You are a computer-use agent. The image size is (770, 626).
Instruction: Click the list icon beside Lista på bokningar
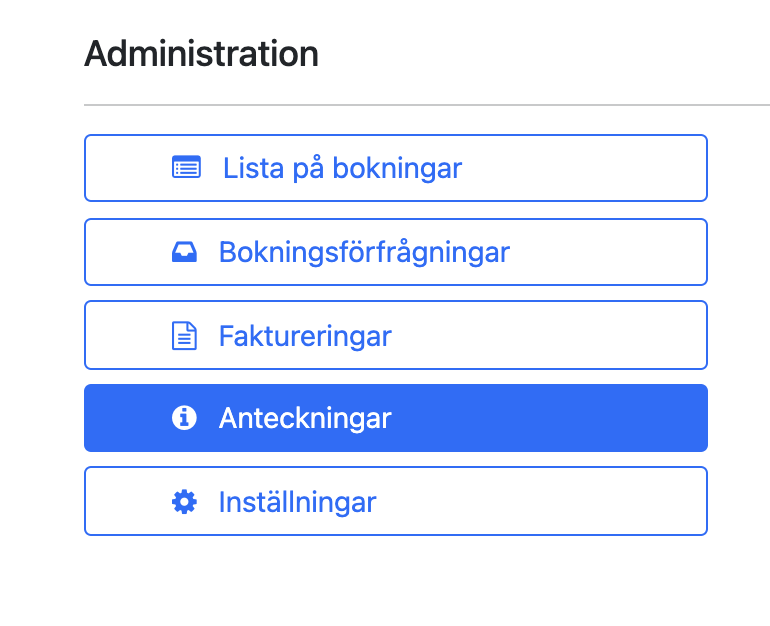186,167
